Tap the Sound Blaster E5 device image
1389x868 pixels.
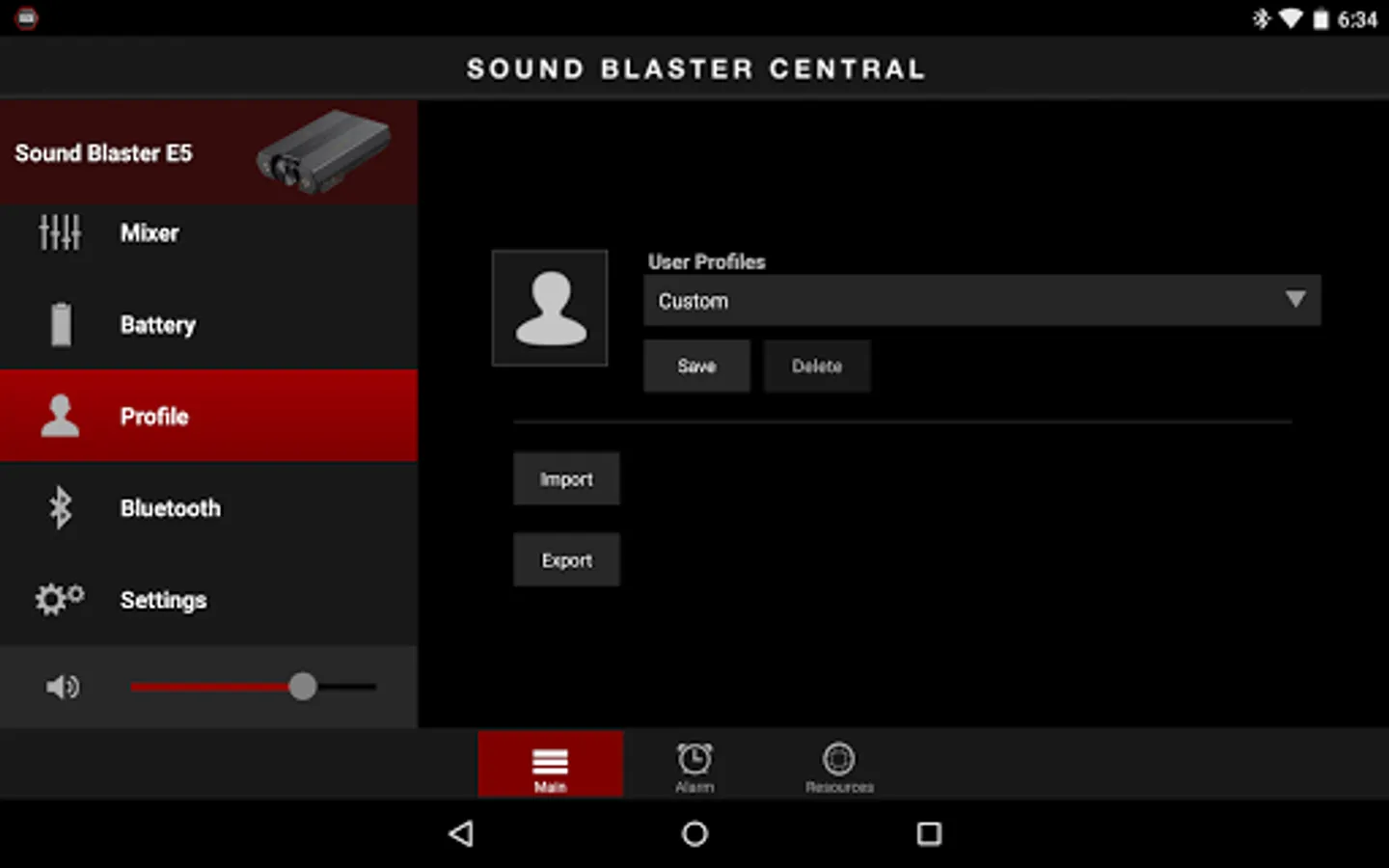point(324,151)
